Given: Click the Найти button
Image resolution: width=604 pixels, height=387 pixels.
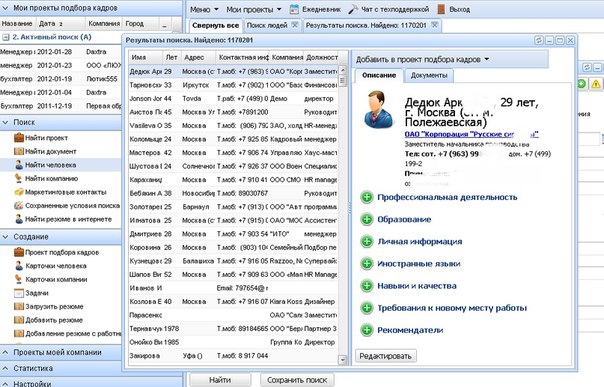Looking at the screenshot, I should coord(220,380).
